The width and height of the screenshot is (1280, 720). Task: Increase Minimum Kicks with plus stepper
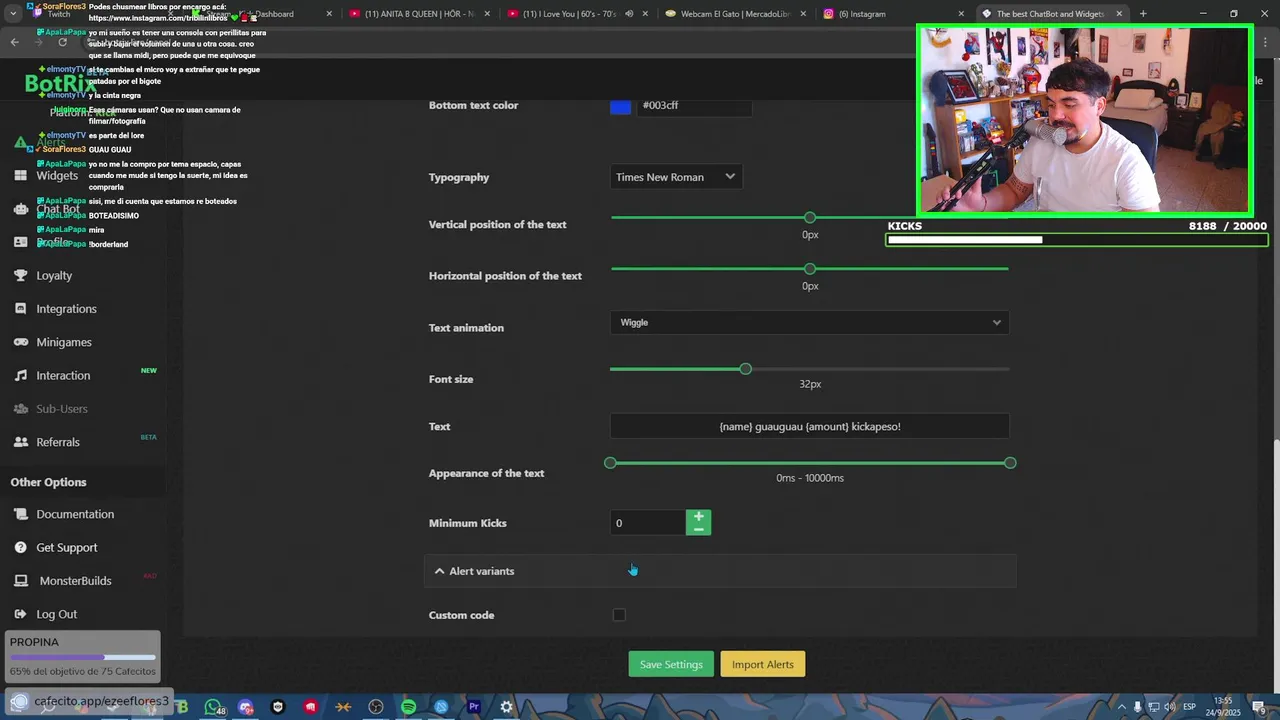tap(698, 516)
